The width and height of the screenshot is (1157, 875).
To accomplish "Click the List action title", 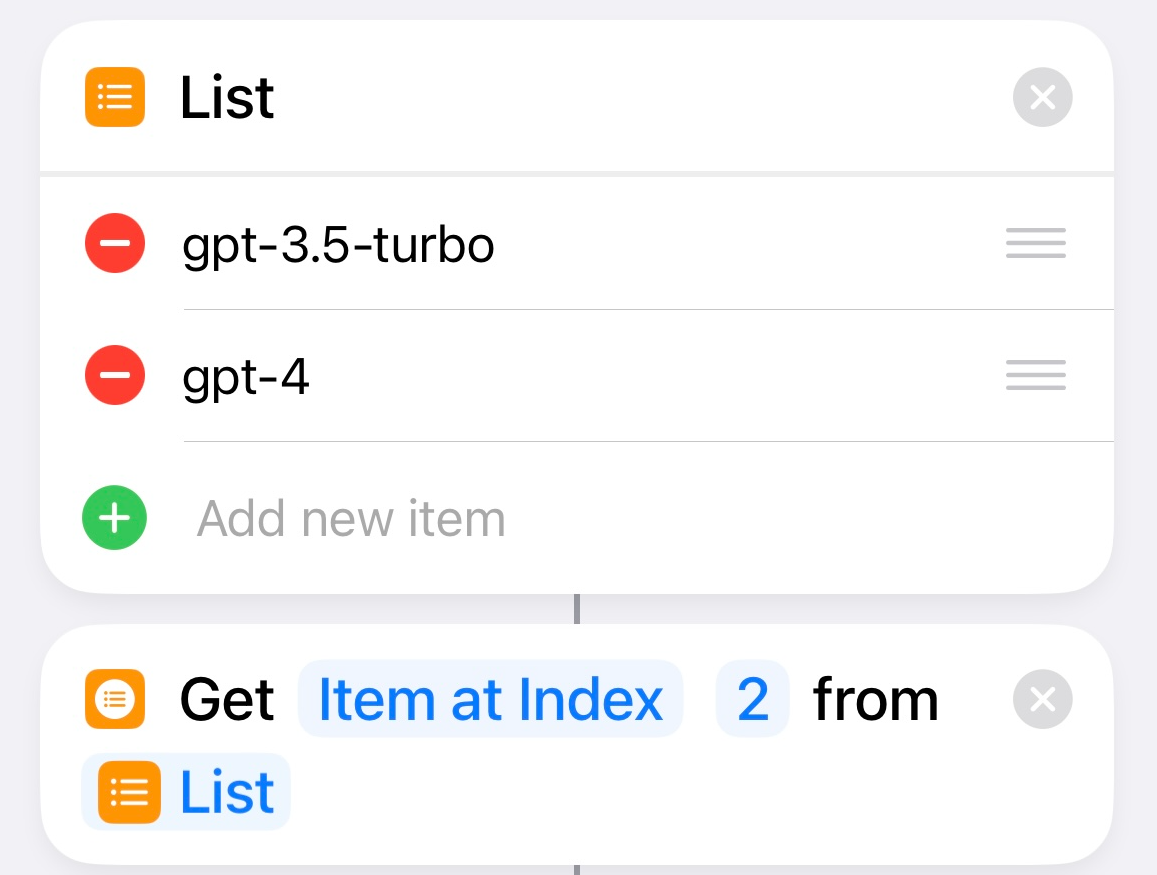I will tap(227, 97).
